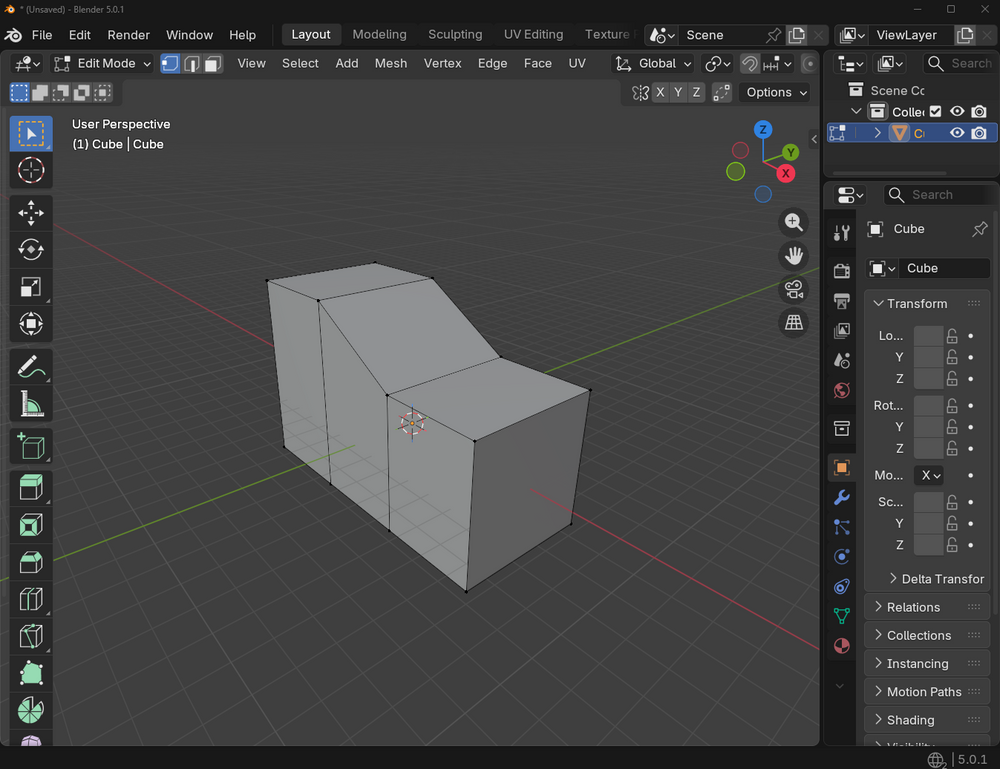The height and width of the screenshot is (769, 1000).
Task: Toggle camera view button in viewport
Action: [793, 289]
